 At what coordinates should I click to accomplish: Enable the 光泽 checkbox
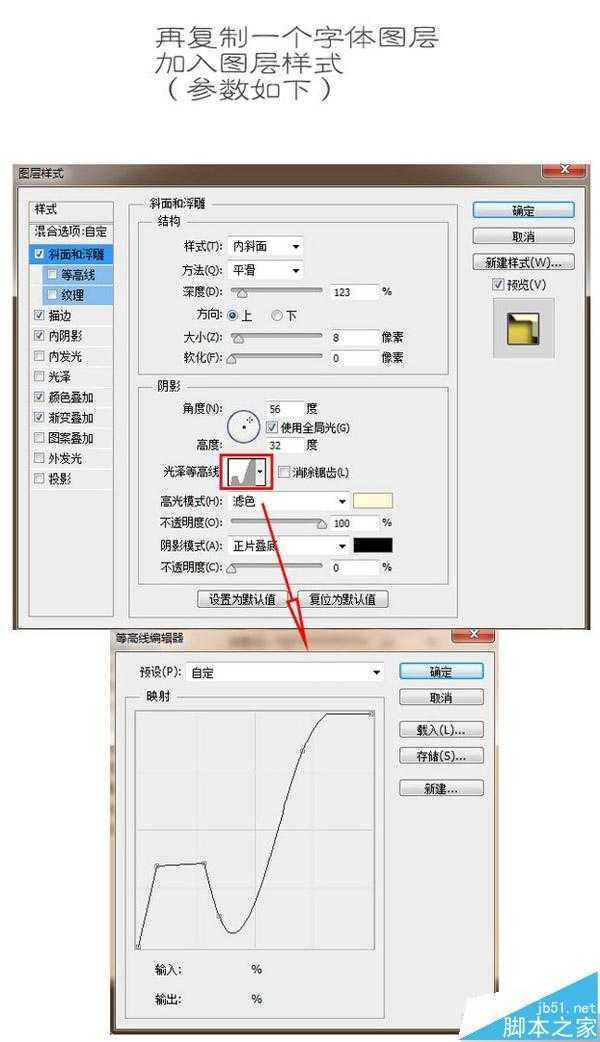click(x=39, y=377)
